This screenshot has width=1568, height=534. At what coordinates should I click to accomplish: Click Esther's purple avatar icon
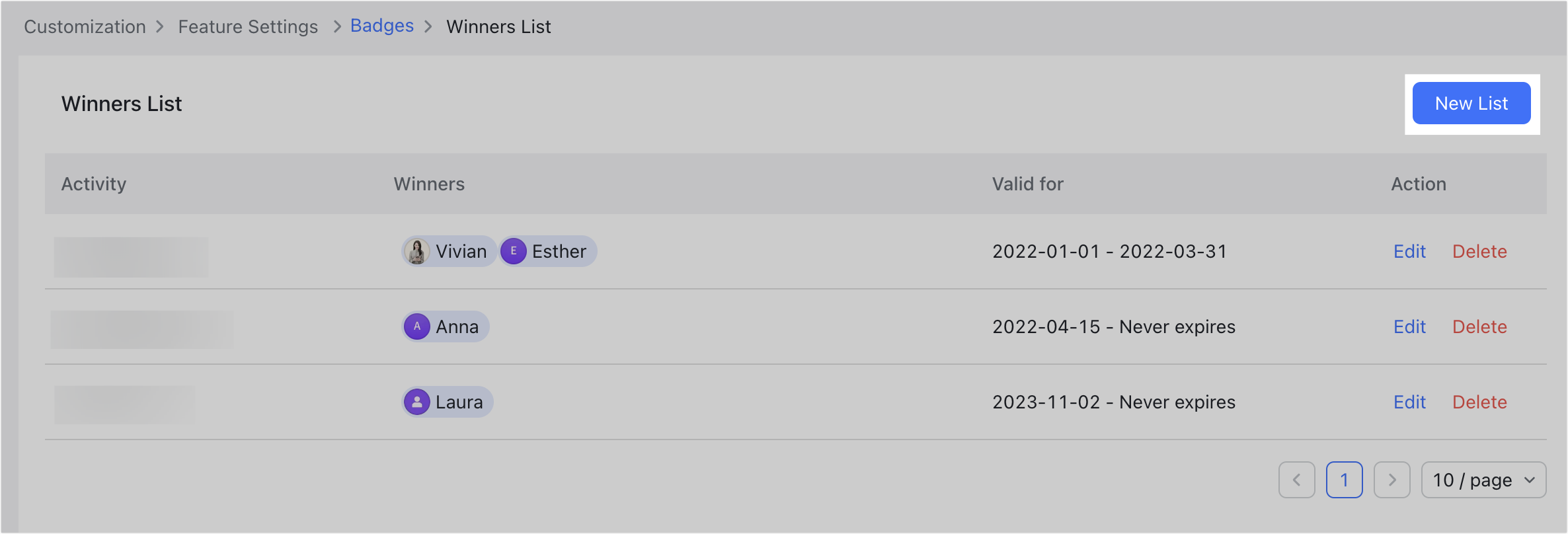click(514, 251)
